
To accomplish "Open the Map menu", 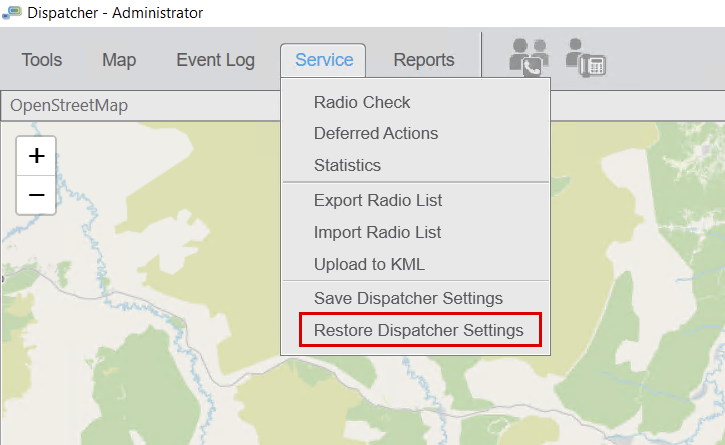I will pyautogui.click(x=119, y=60).
